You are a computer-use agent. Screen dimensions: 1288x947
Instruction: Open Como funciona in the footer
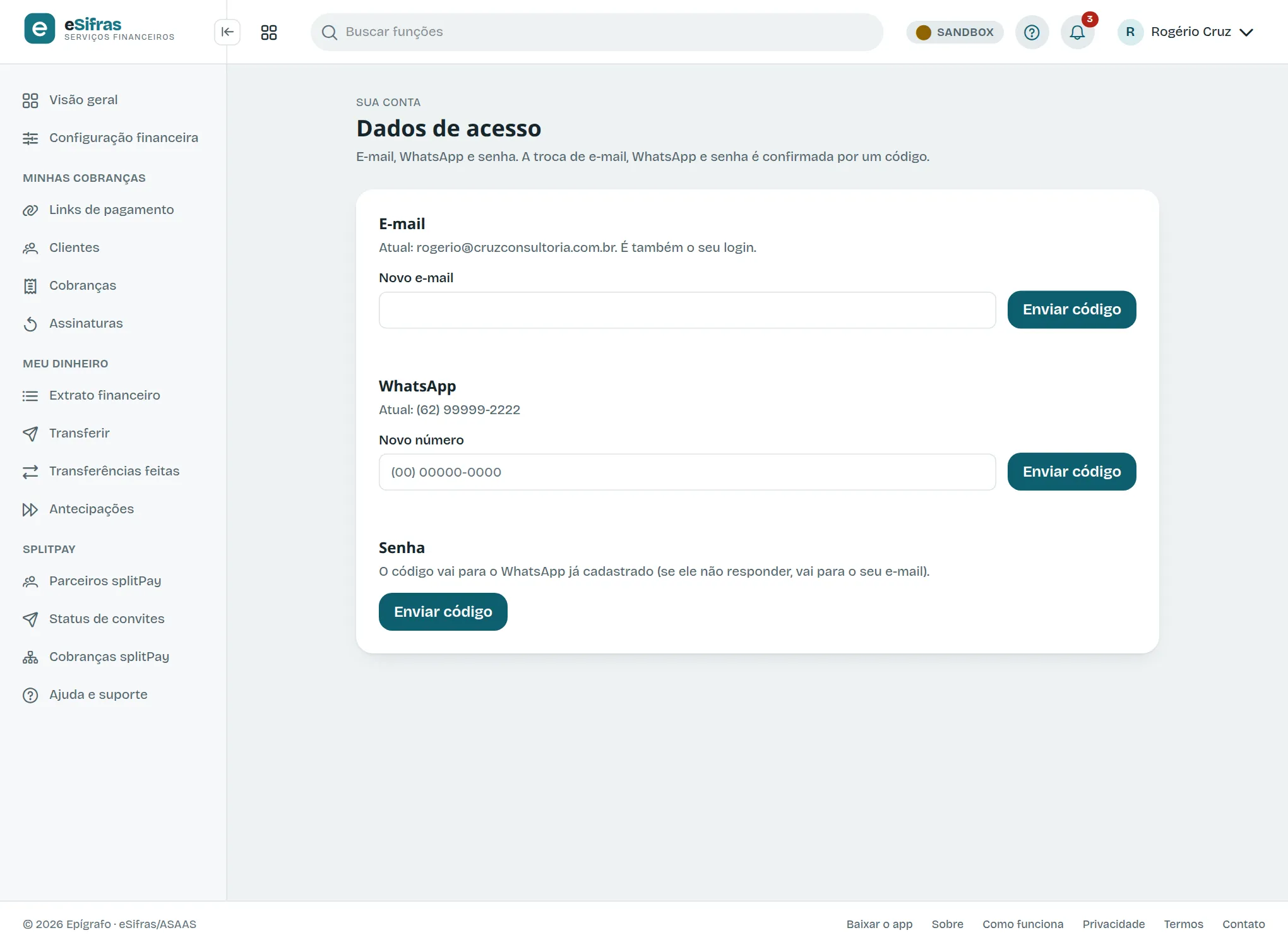pos(1022,924)
